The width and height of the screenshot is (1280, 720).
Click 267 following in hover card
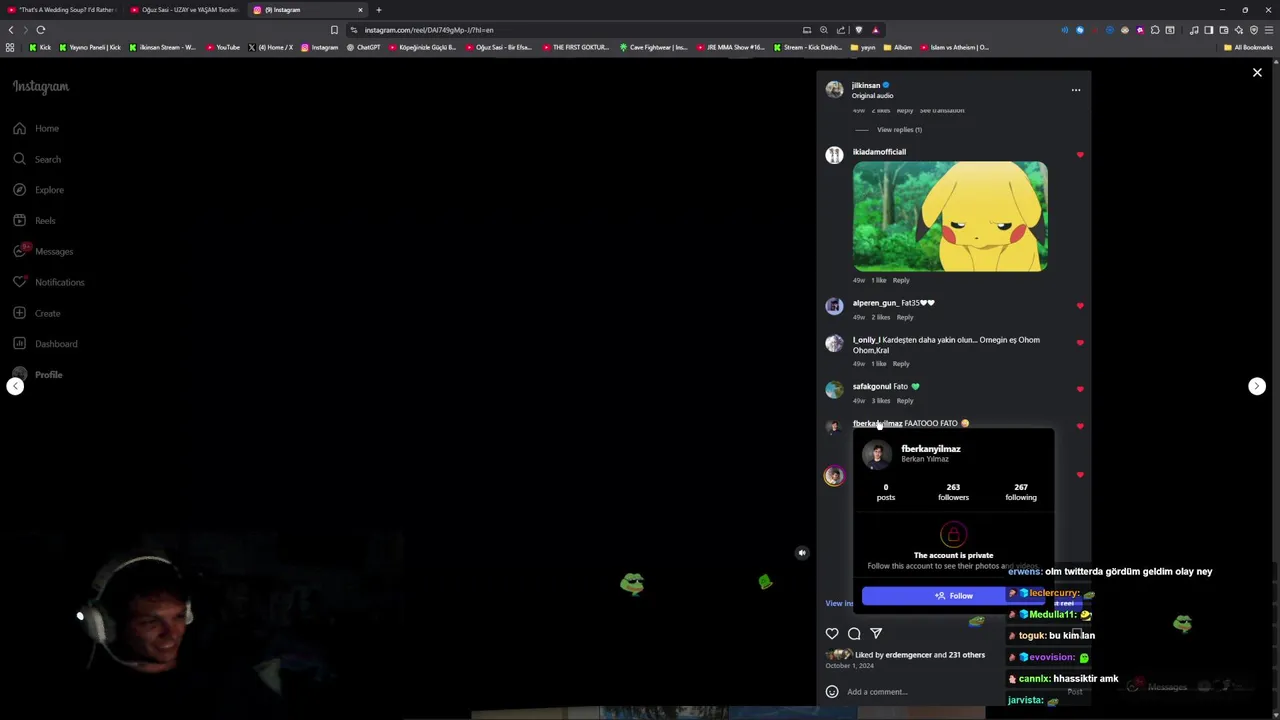(1021, 492)
